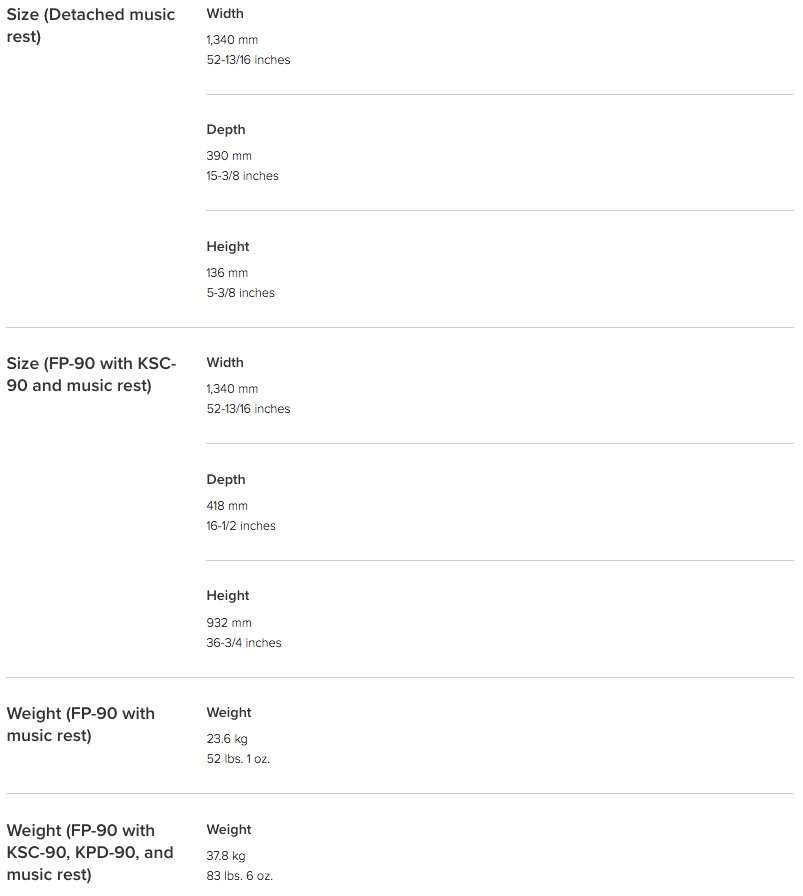
Task: Click the Height label above 932 mm
Action: tap(227, 595)
